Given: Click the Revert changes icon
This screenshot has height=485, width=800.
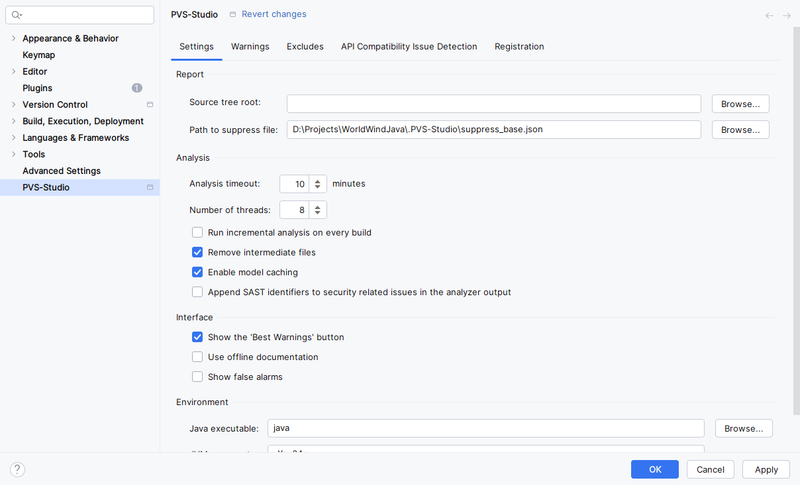Looking at the screenshot, I should point(233,15).
